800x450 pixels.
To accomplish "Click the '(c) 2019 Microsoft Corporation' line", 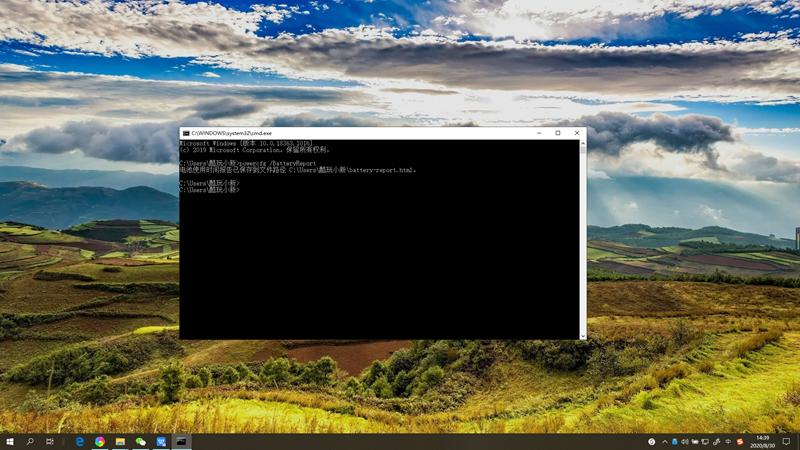I will pyautogui.click(x=255, y=150).
